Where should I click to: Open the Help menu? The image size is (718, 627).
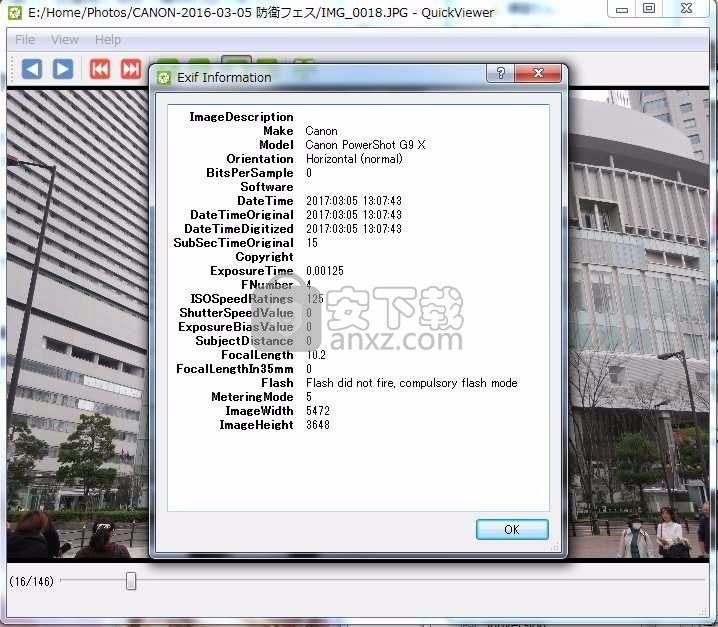click(108, 40)
